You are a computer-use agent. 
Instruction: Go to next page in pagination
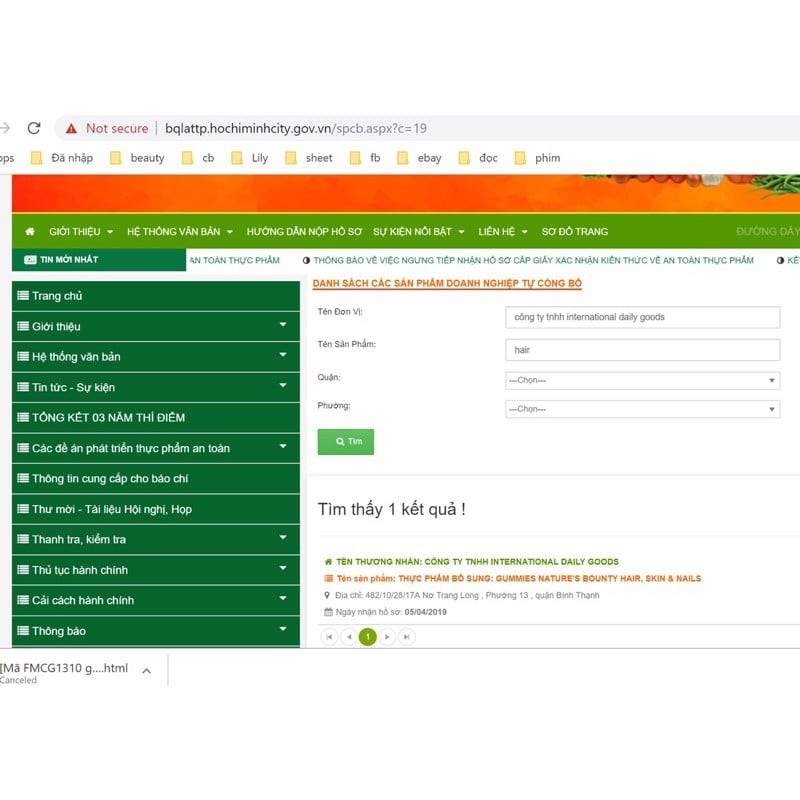[x=387, y=637]
